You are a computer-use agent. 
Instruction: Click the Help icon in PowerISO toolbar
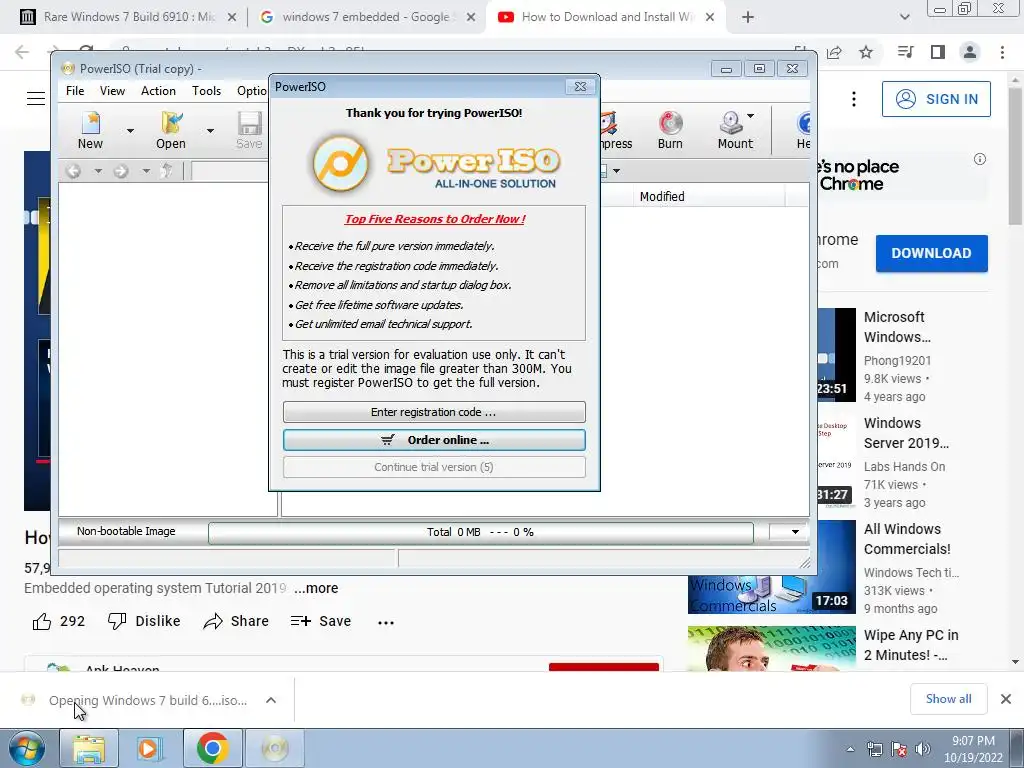pyautogui.click(x=803, y=130)
